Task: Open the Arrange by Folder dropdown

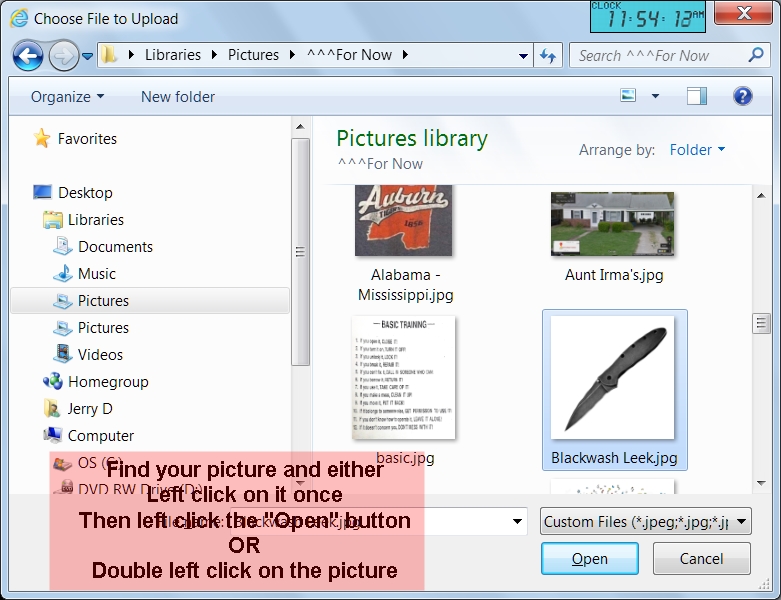Action: 697,149
